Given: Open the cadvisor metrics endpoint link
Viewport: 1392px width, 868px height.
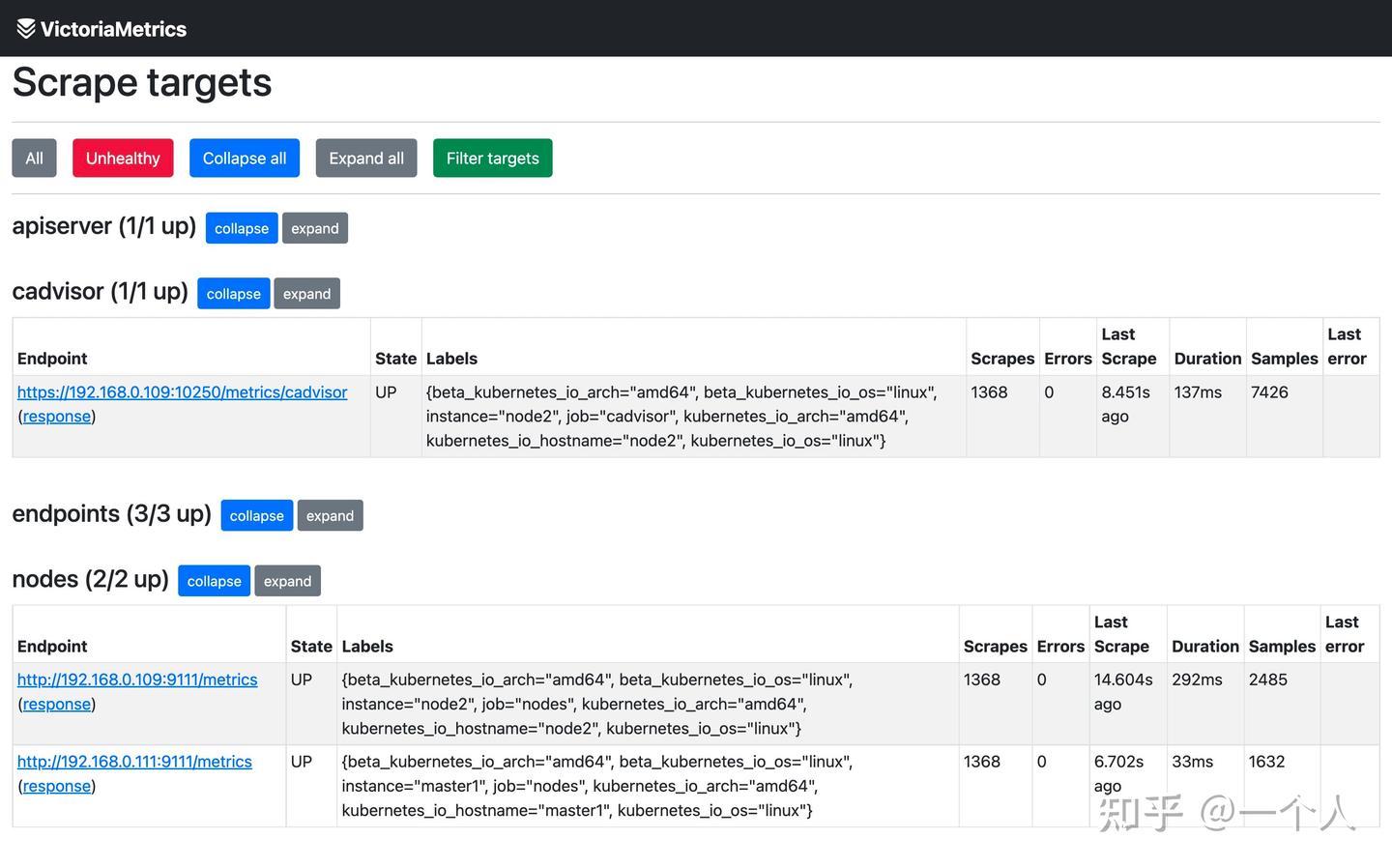Looking at the screenshot, I should (x=182, y=392).
